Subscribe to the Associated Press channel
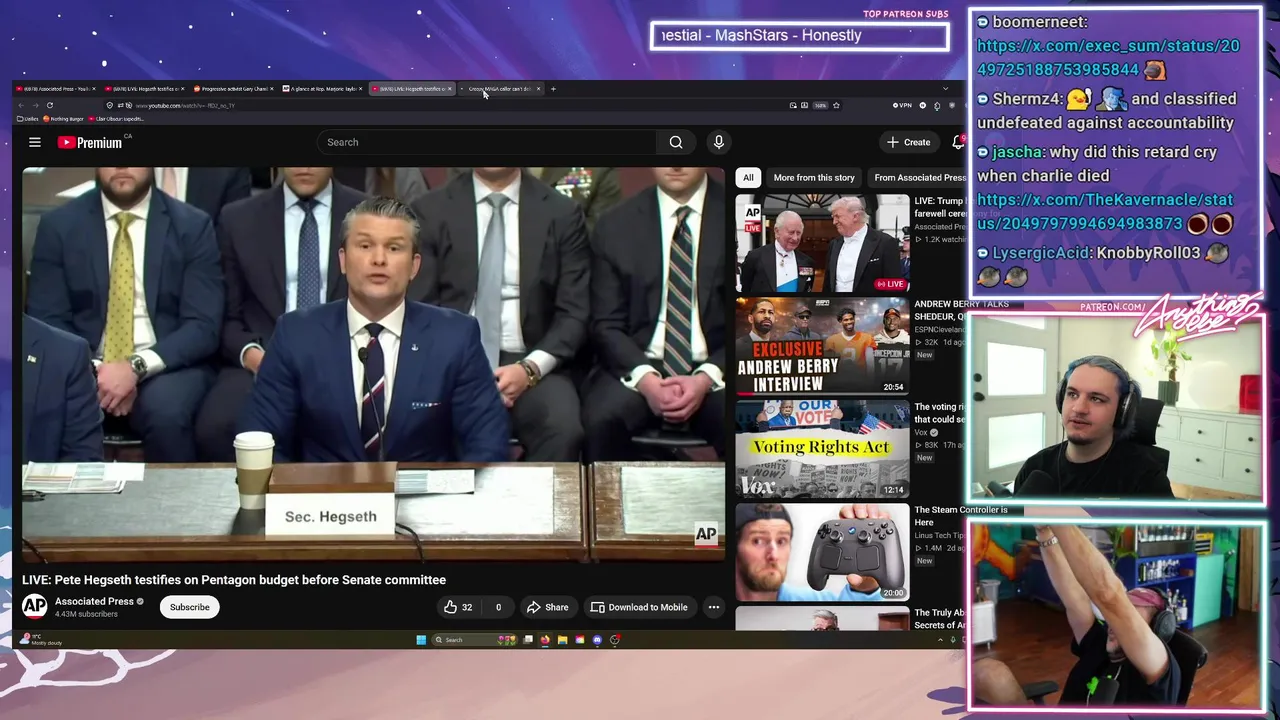 coord(189,607)
